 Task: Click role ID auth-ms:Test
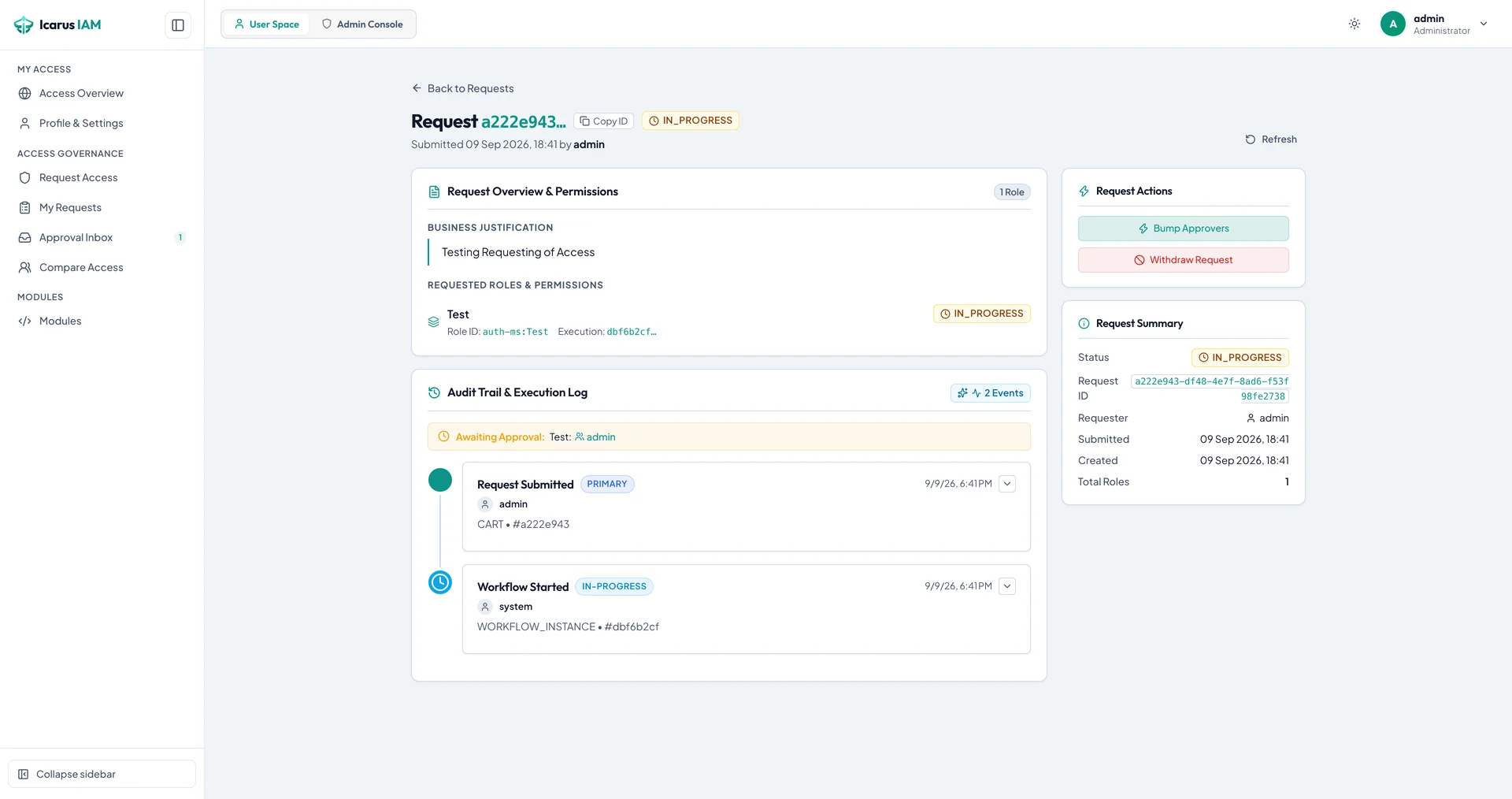tap(515, 332)
